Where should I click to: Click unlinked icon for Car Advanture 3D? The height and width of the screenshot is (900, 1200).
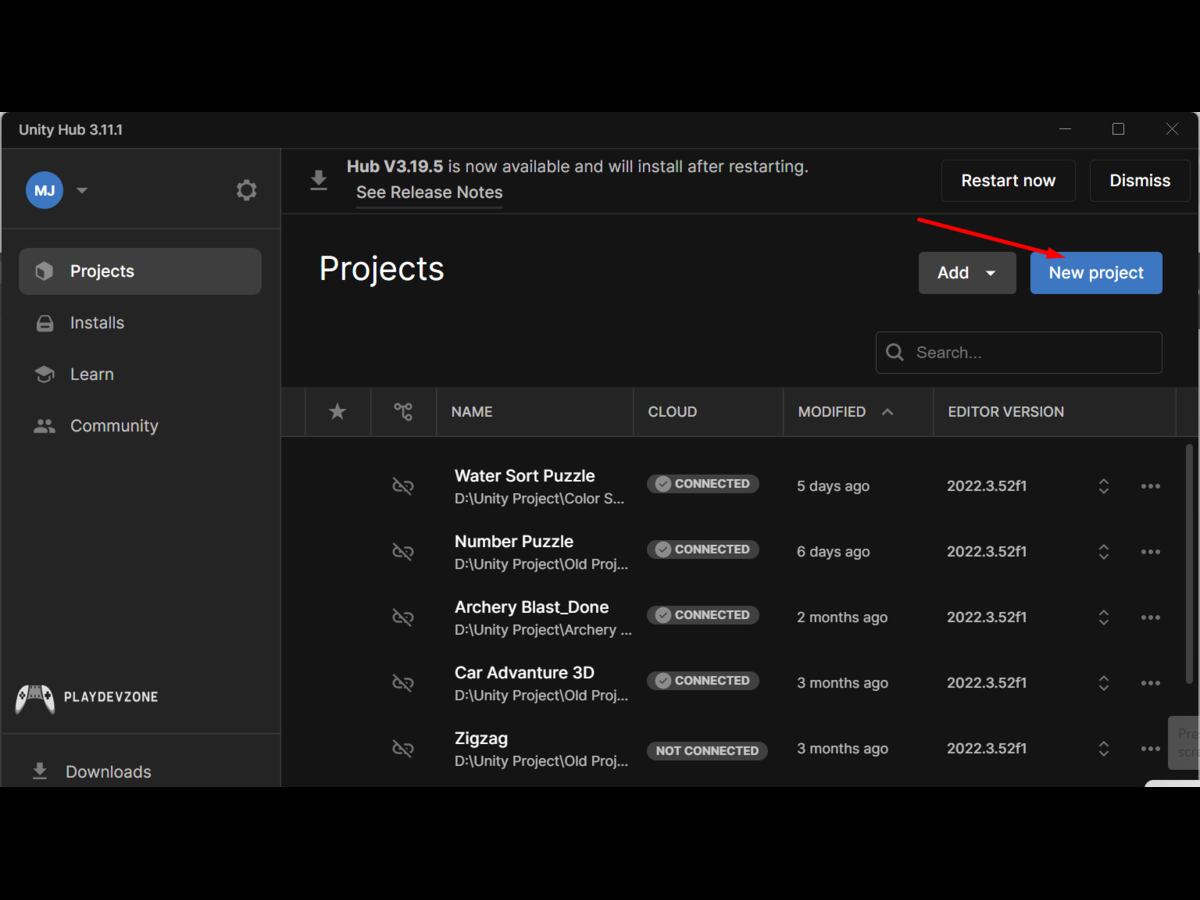tap(403, 683)
